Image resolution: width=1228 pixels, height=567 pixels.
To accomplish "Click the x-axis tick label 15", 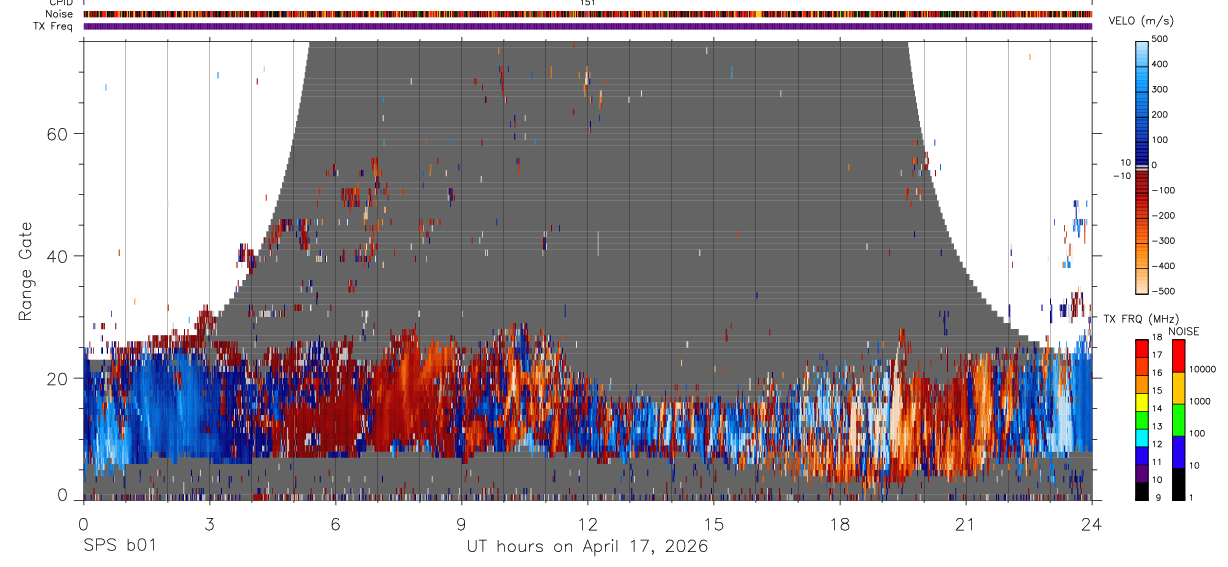I will coord(713,525).
